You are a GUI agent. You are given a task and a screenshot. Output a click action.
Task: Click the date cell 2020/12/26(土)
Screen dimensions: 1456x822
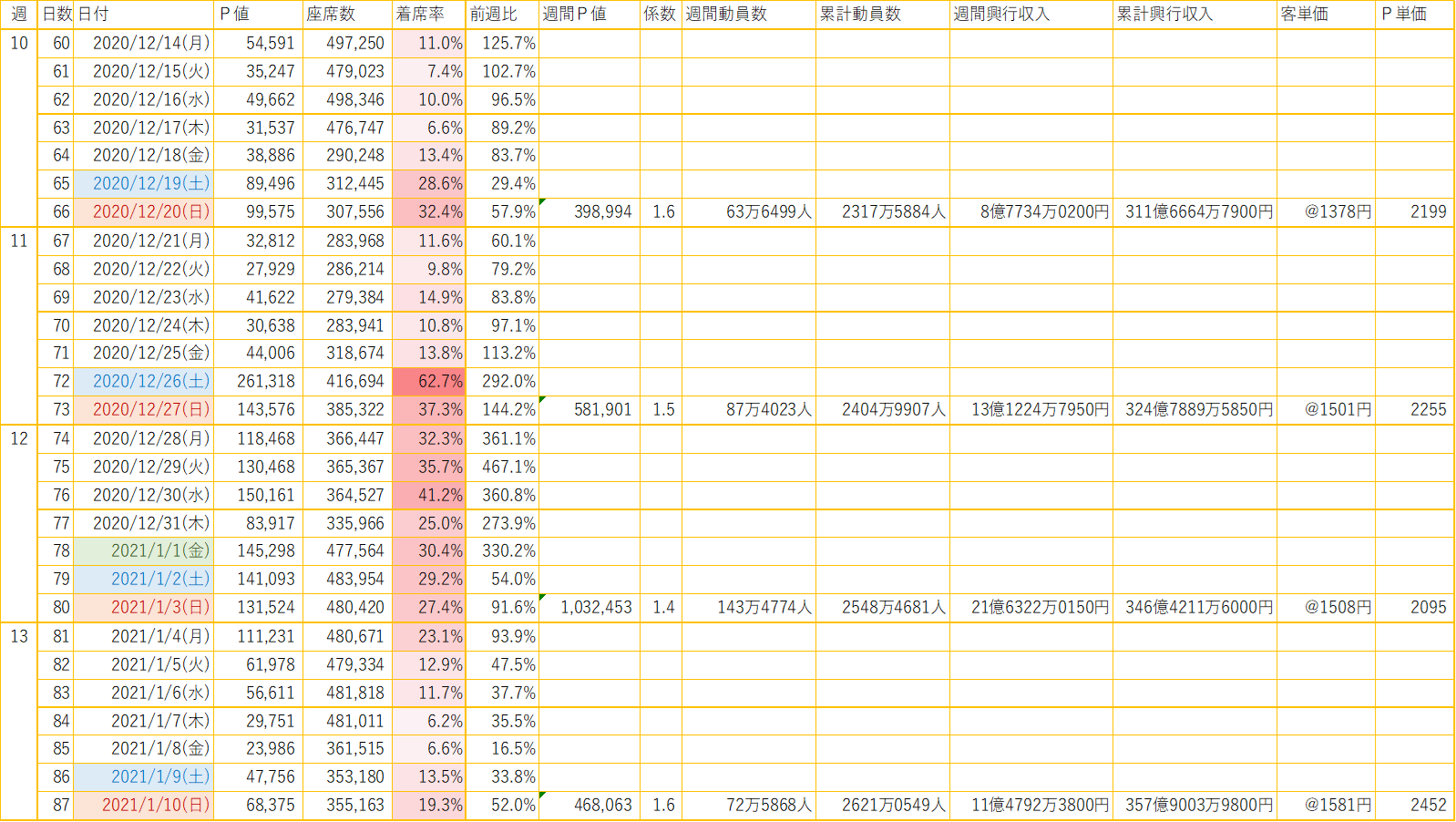click(143, 382)
